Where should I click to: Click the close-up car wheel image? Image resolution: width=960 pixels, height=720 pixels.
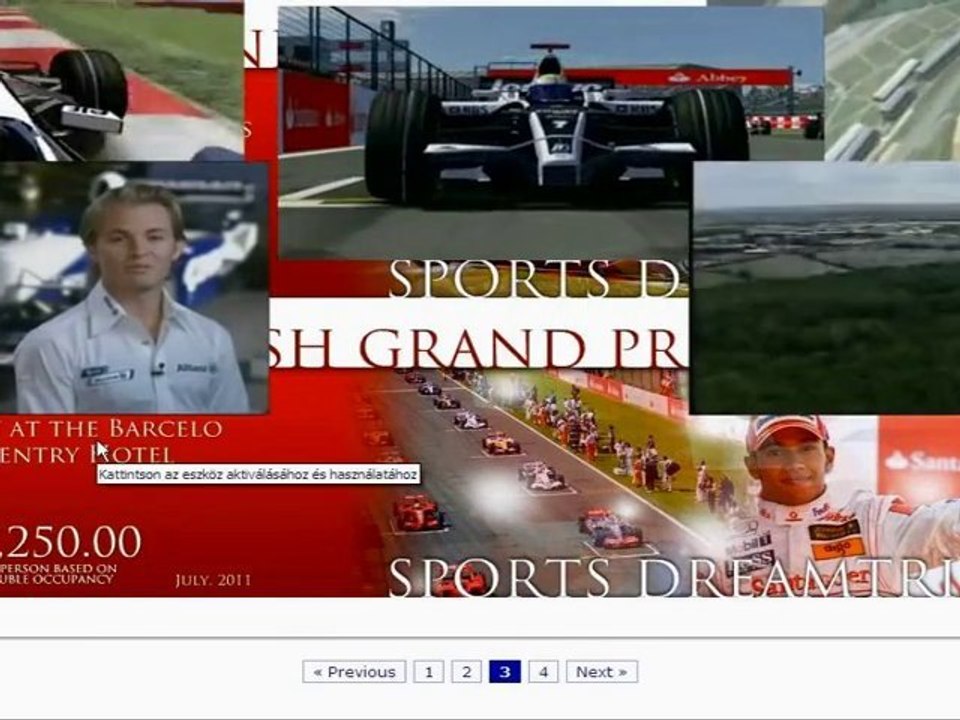click(121, 80)
